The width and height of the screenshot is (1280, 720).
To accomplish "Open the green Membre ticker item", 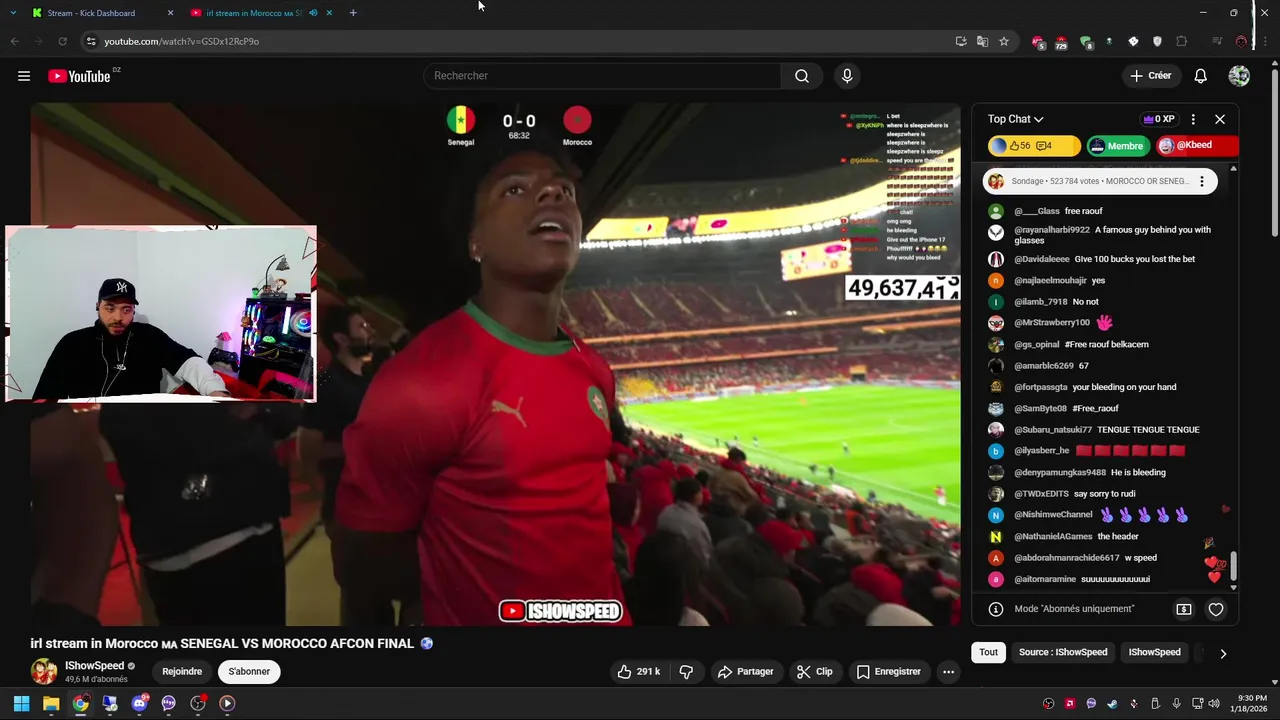I will click(x=1117, y=146).
